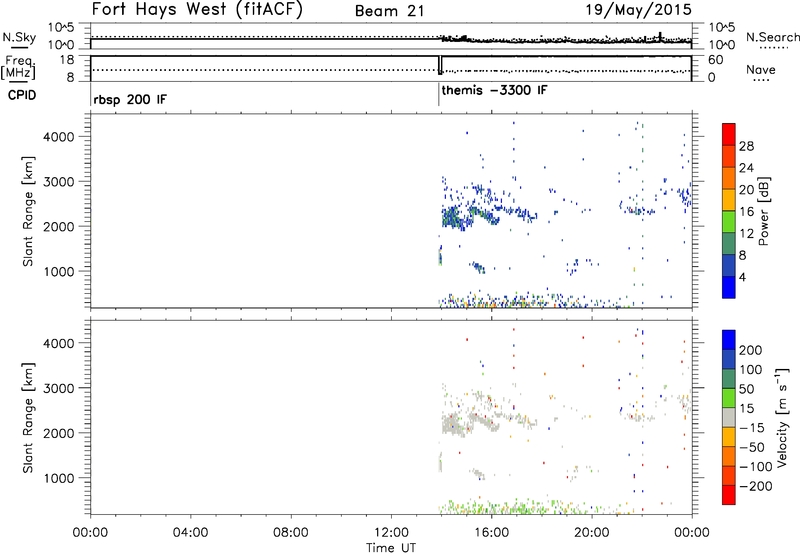Click '2000' tick on the velocity panel
The width and height of the screenshot is (800, 554).
59,433
